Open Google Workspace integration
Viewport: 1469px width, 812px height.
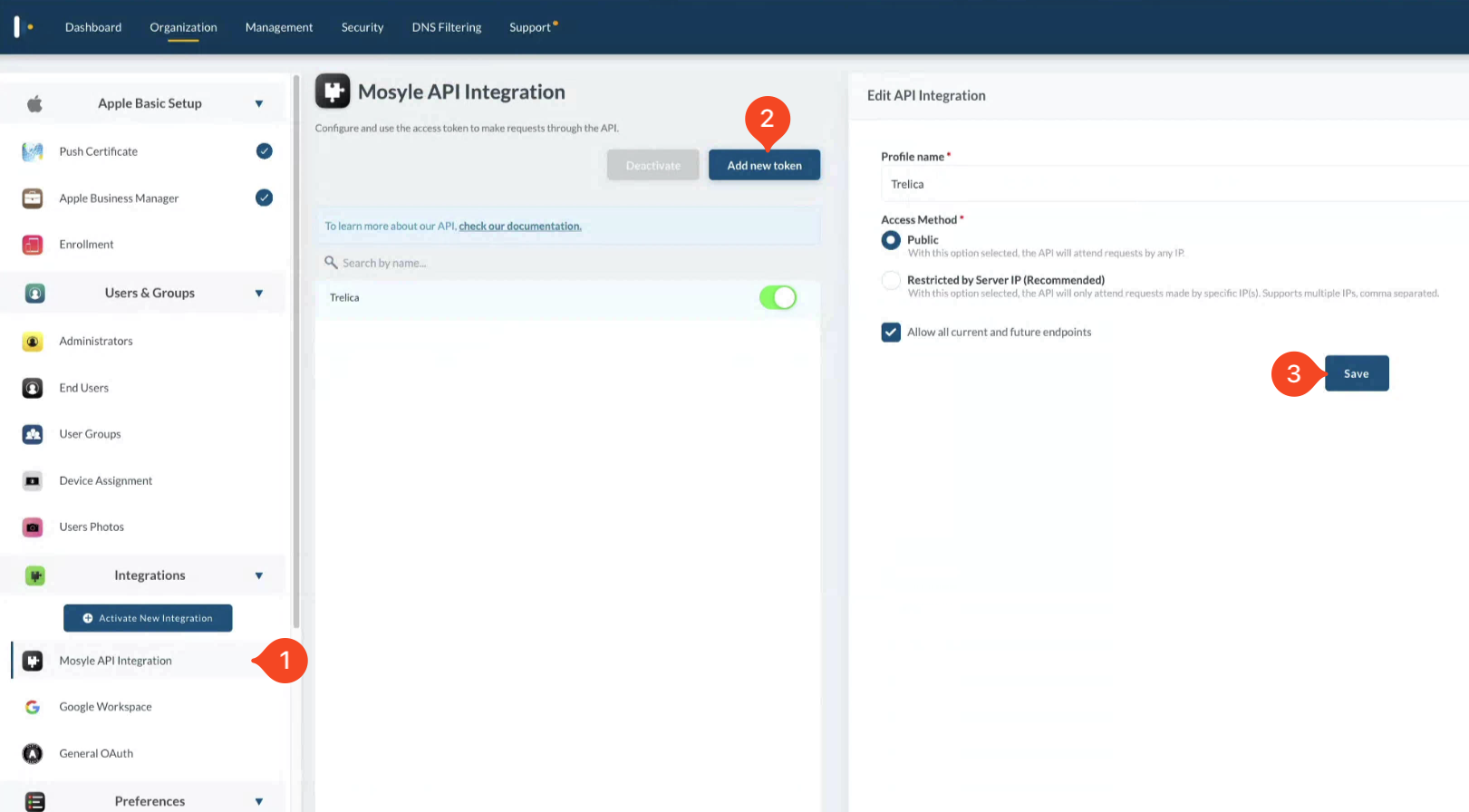(106, 707)
